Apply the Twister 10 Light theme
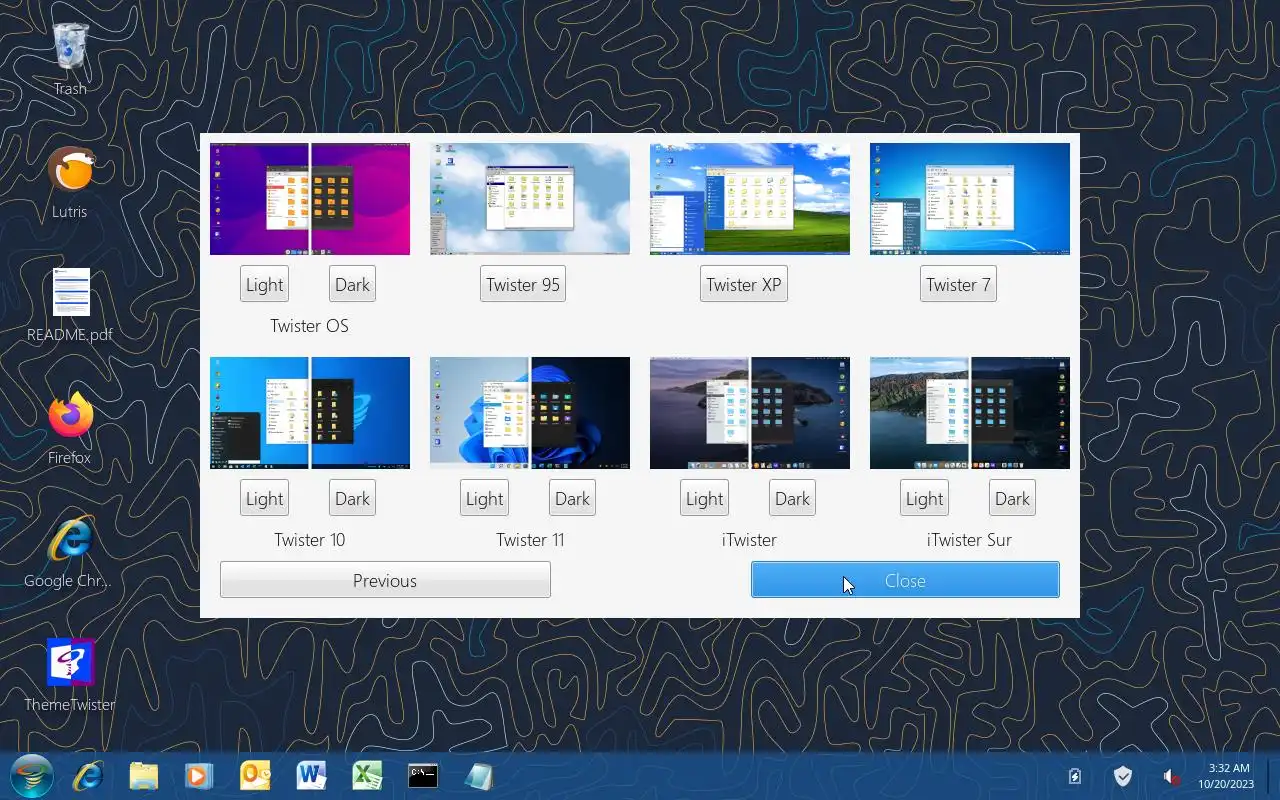This screenshot has height=800, width=1280. 265,498
